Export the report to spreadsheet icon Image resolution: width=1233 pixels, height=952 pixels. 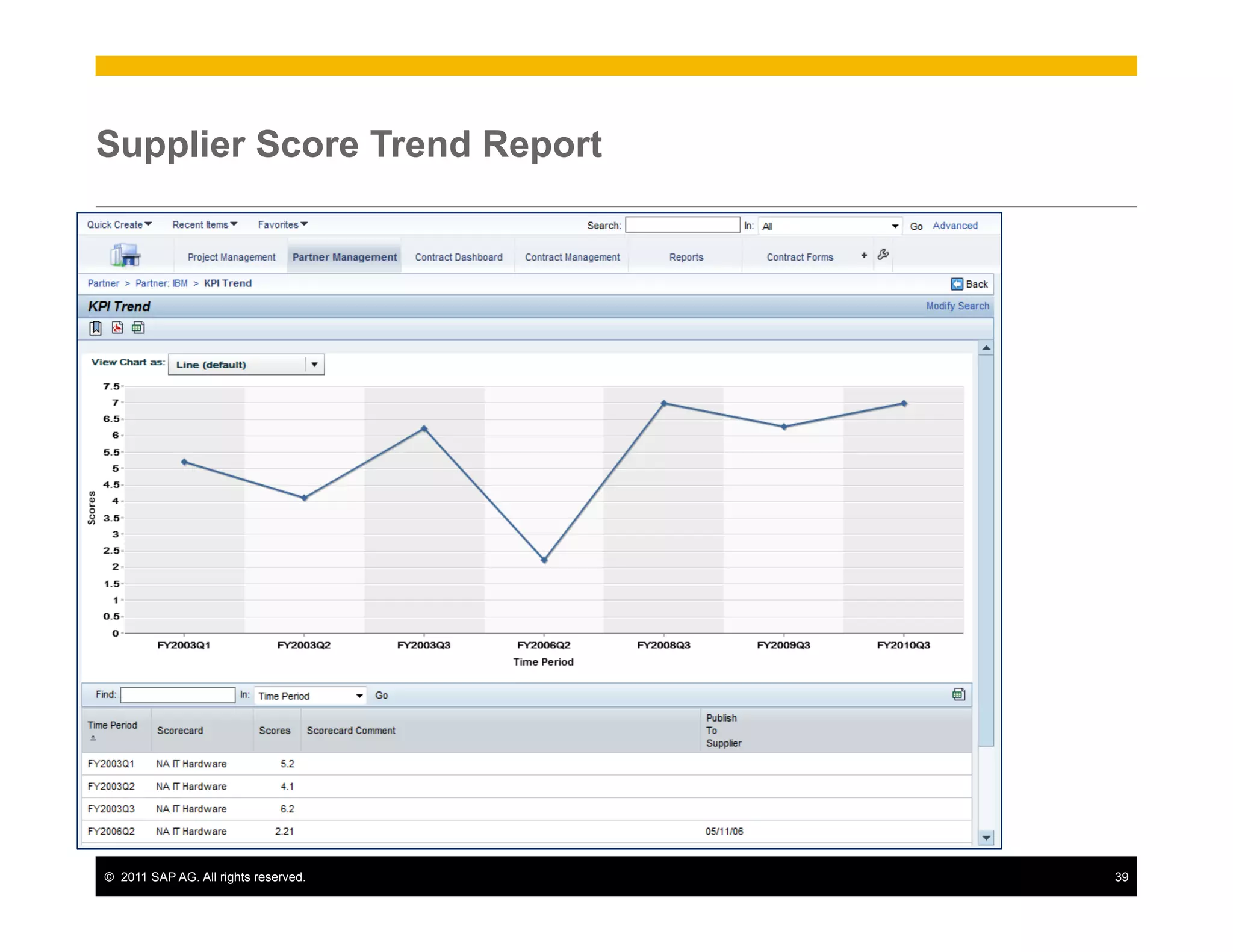point(138,328)
